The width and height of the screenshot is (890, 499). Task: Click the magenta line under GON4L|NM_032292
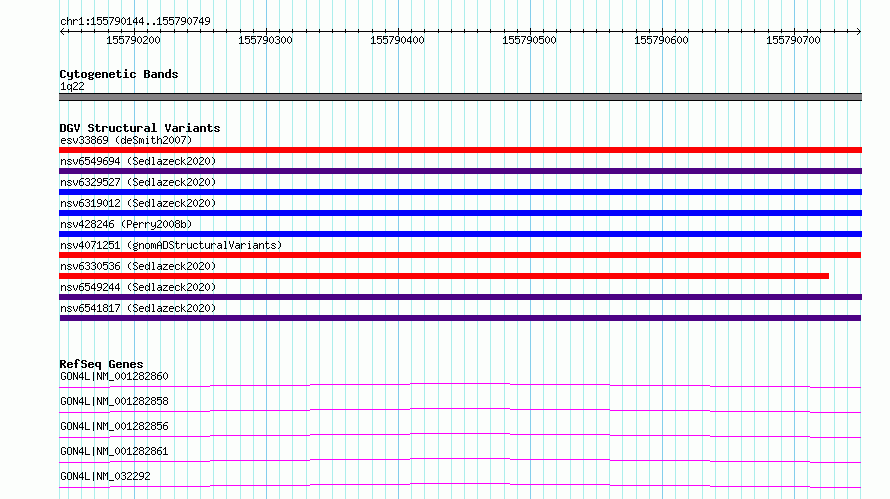460,485
